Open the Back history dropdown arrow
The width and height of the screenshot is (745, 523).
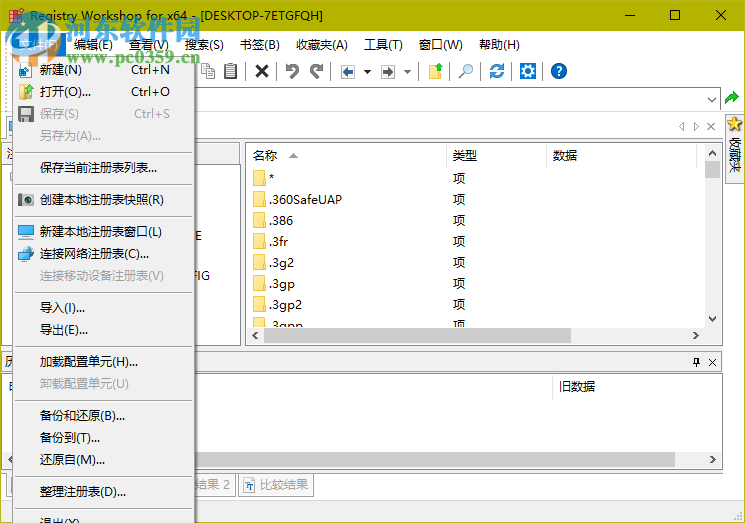[367, 72]
